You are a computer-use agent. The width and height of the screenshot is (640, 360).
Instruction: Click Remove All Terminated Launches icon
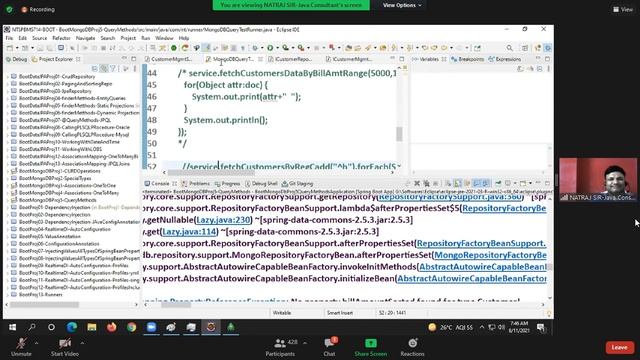pos(426,184)
